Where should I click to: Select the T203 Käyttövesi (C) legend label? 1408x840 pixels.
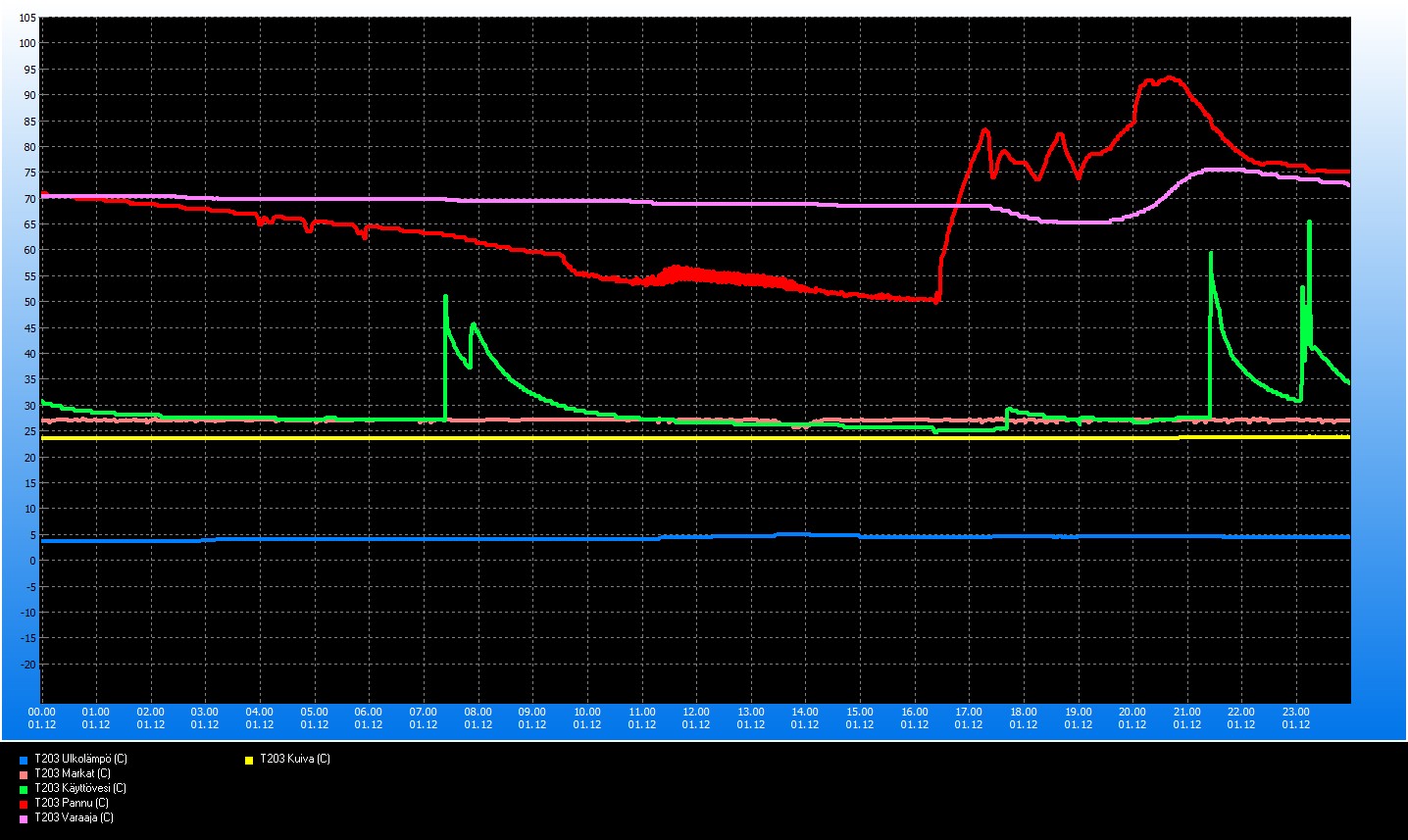[80, 788]
